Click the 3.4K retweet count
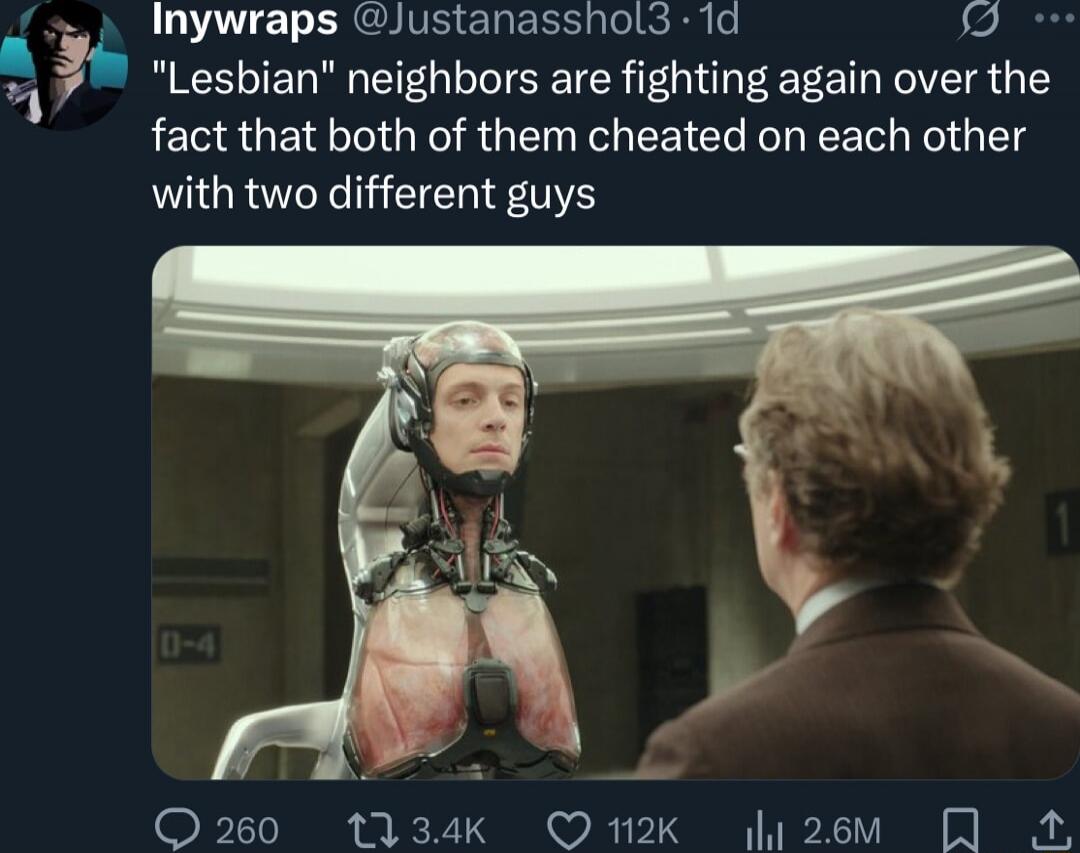Image resolution: width=1080 pixels, height=853 pixels. [x=448, y=830]
